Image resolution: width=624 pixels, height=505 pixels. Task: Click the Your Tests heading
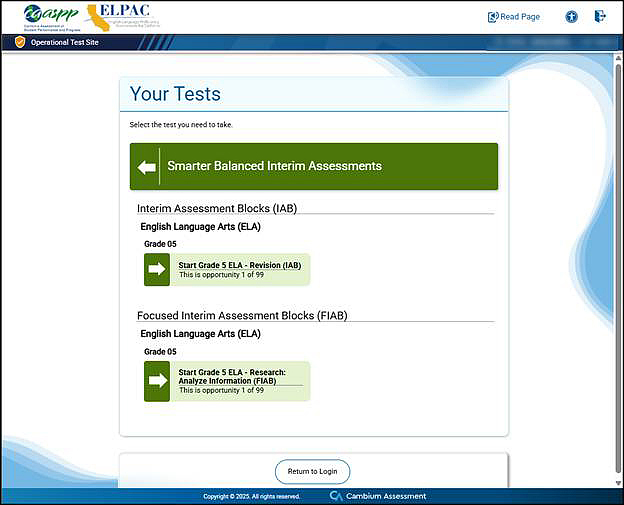175,94
